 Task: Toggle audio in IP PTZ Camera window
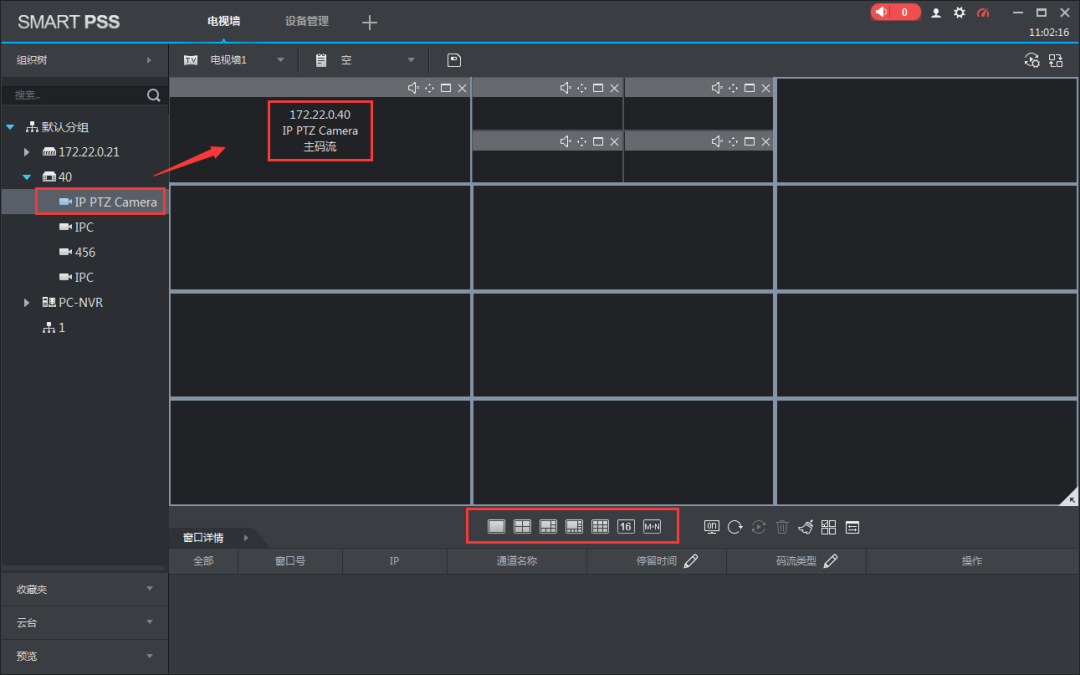413,87
